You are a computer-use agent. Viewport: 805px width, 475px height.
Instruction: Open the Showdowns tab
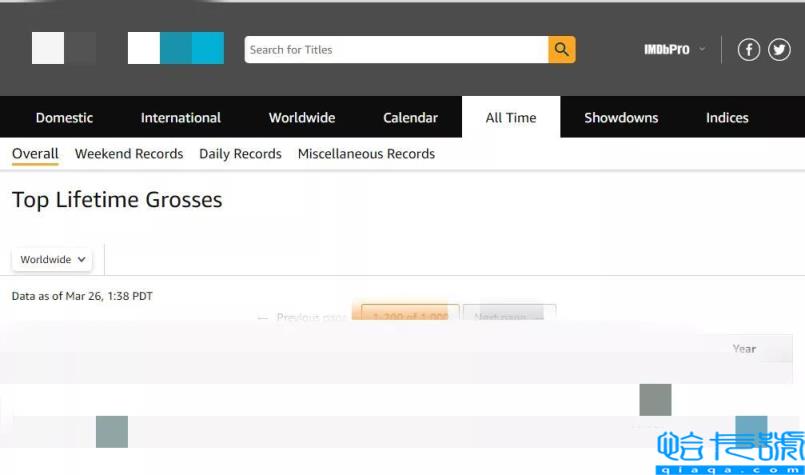coord(621,118)
